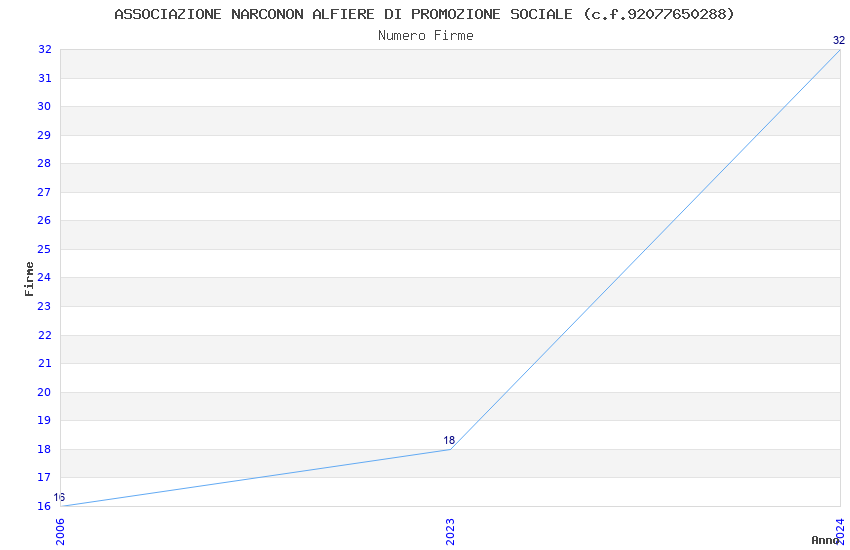
Task: Select the subtitle Numero Firme
Action: pyautogui.click(x=426, y=36)
